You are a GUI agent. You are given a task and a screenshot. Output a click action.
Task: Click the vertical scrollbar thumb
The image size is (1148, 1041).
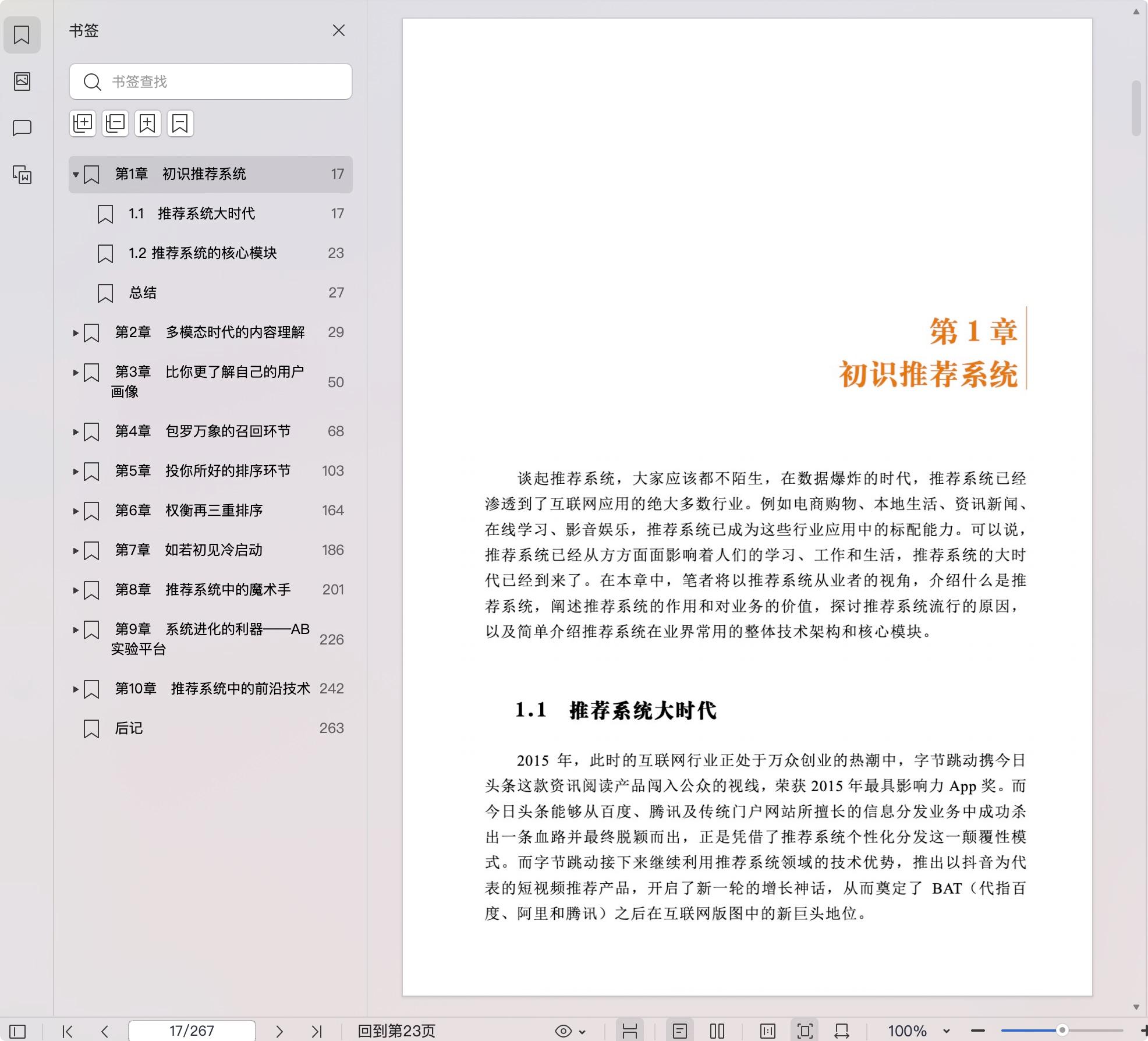click(1136, 108)
